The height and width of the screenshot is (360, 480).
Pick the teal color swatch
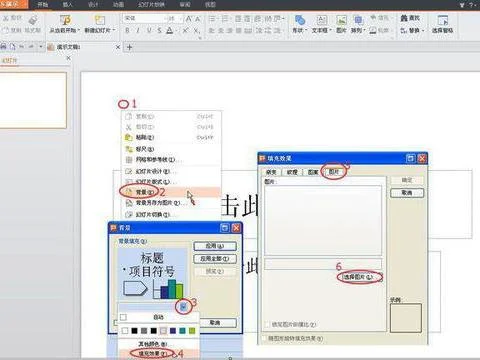(x=182, y=330)
